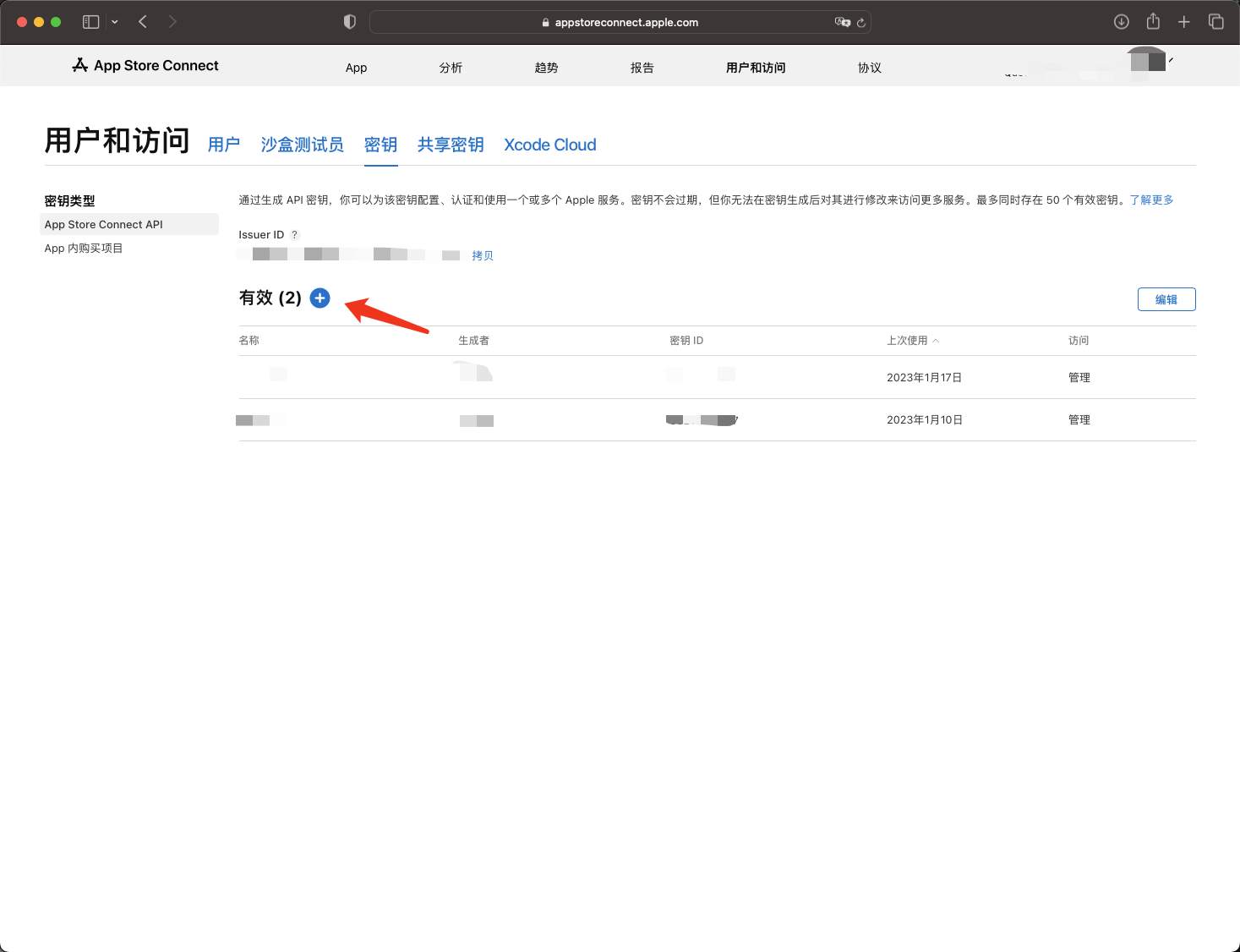The image size is (1240, 952).
Task: Click the Issuer ID question mark help icon
Action: pyautogui.click(x=295, y=235)
